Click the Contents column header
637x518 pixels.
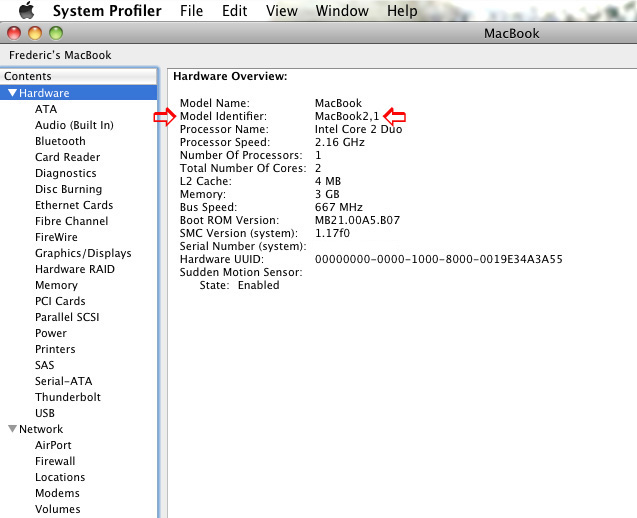78,76
